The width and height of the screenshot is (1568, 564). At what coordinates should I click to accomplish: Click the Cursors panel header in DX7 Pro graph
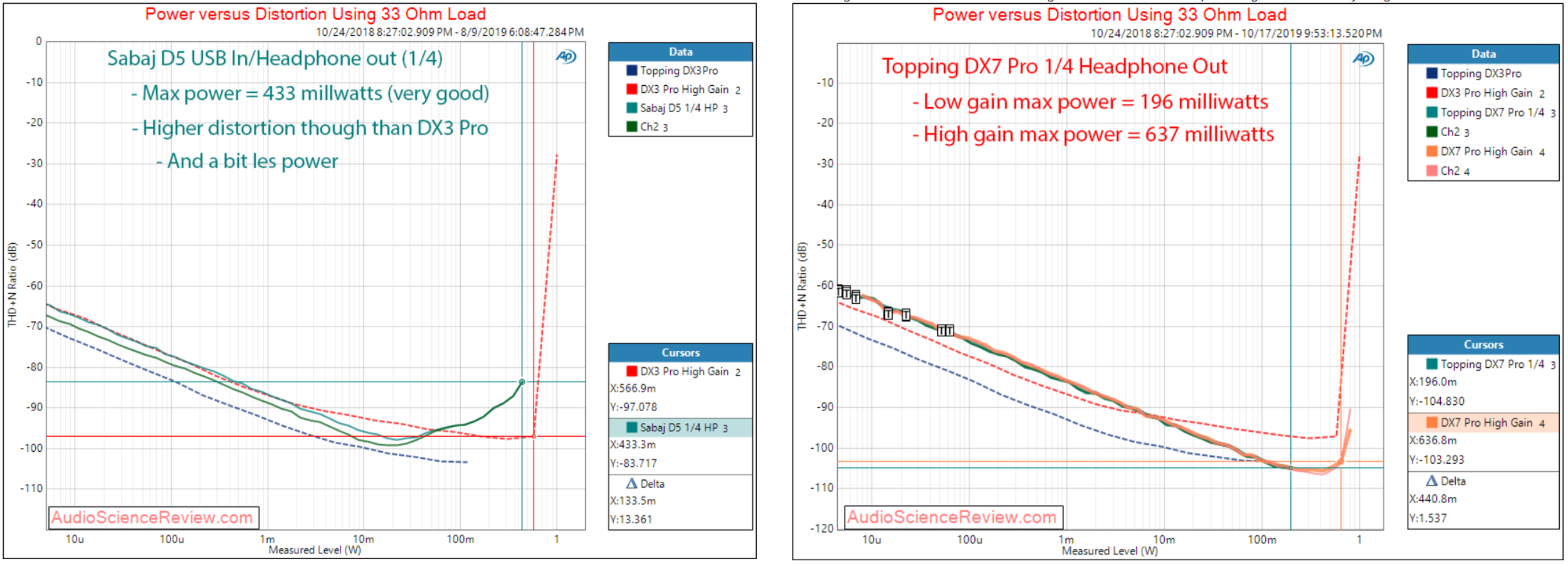click(x=1483, y=344)
